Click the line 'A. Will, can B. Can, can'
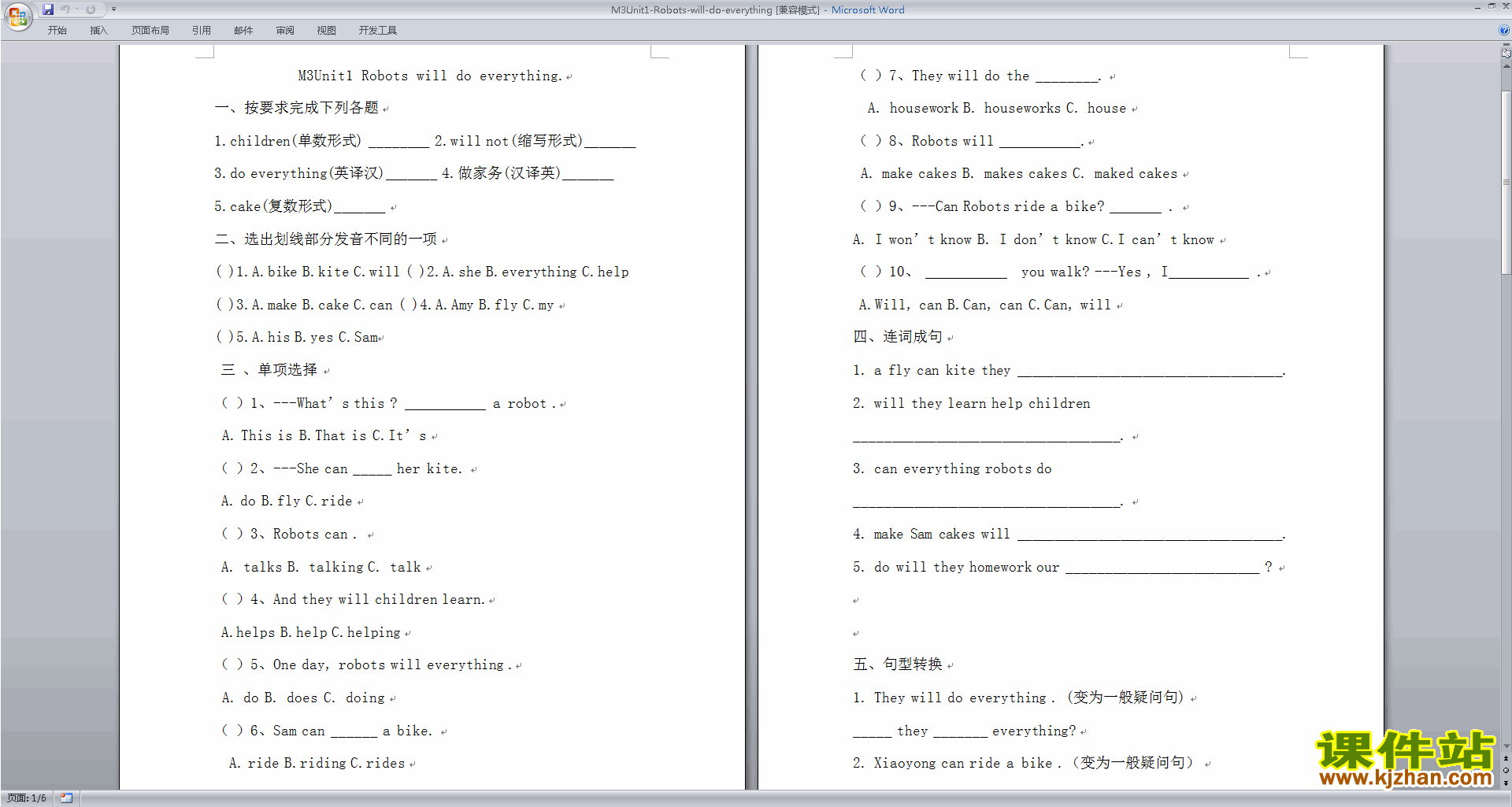The width and height of the screenshot is (1512, 807). click(x=984, y=305)
